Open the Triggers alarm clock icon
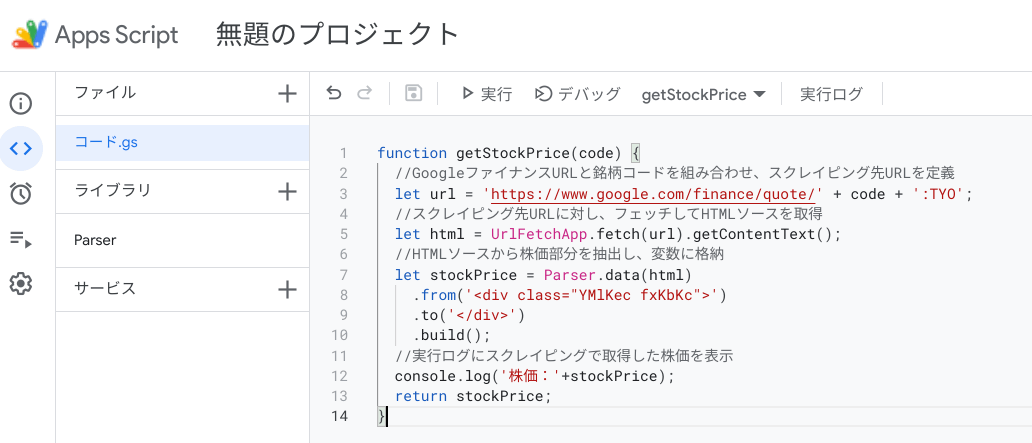1032x443 pixels. click(21, 194)
